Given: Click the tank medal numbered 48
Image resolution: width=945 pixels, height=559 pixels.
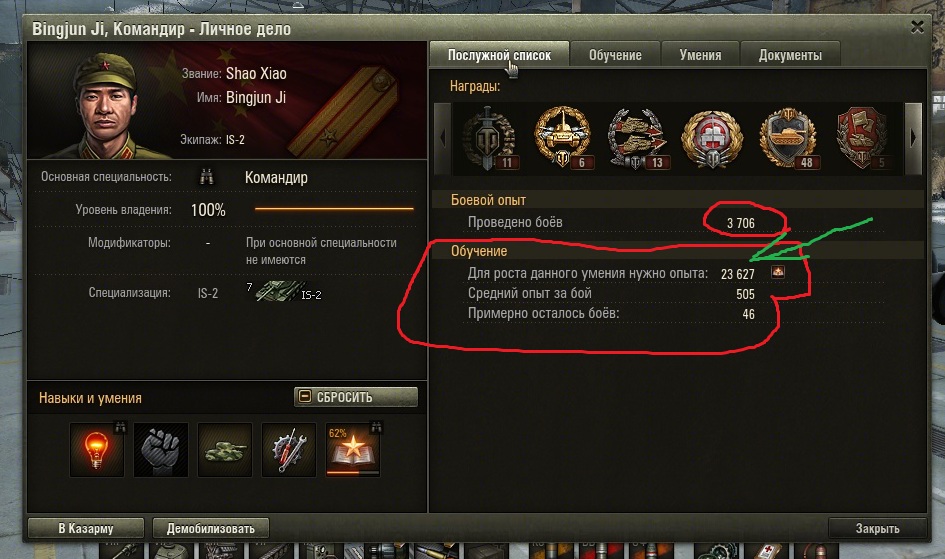Looking at the screenshot, I should pos(788,138).
